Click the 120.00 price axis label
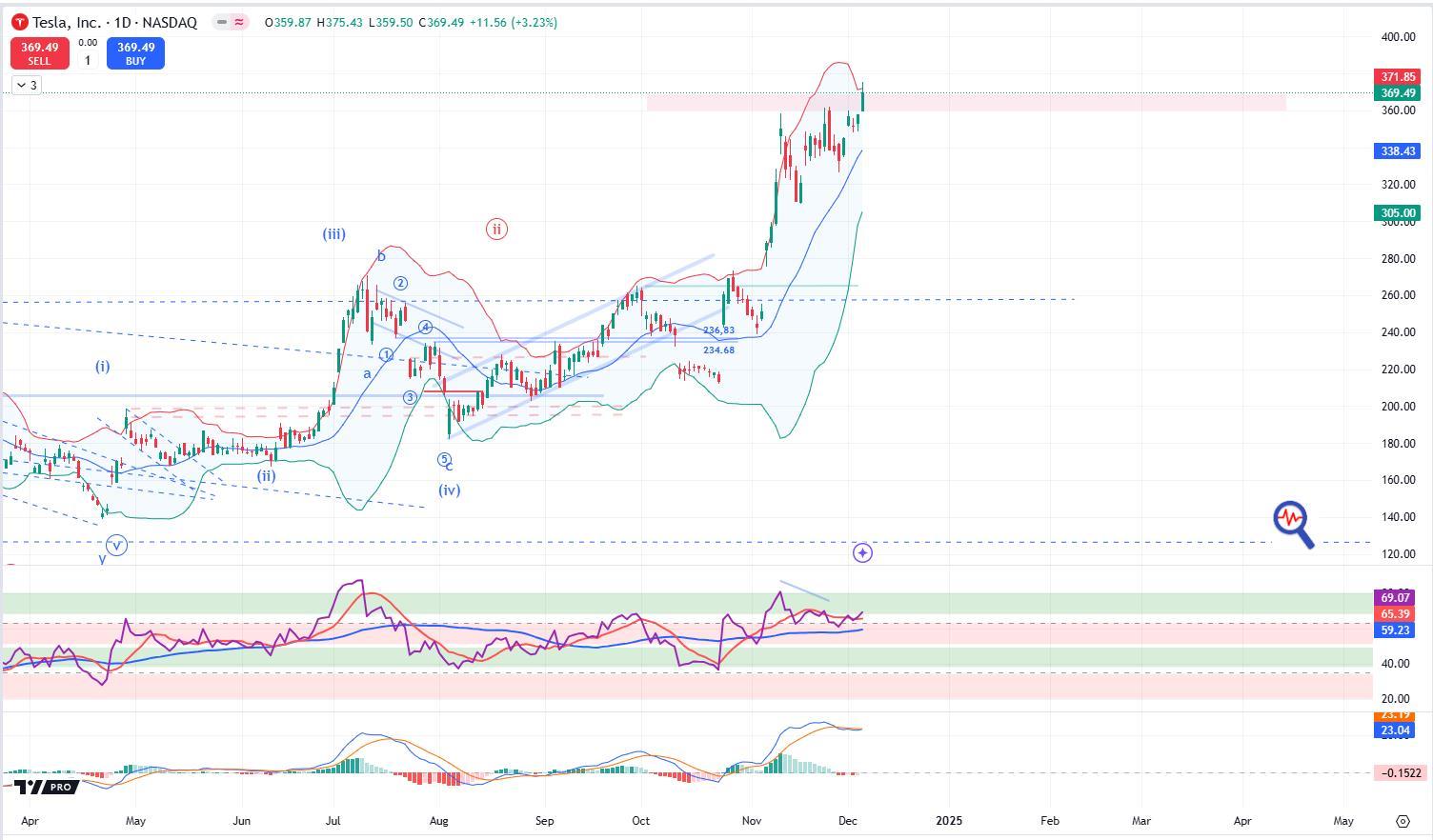The width and height of the screenshot is (1433, 840). pyautogui.click(x=1398, y=554)
